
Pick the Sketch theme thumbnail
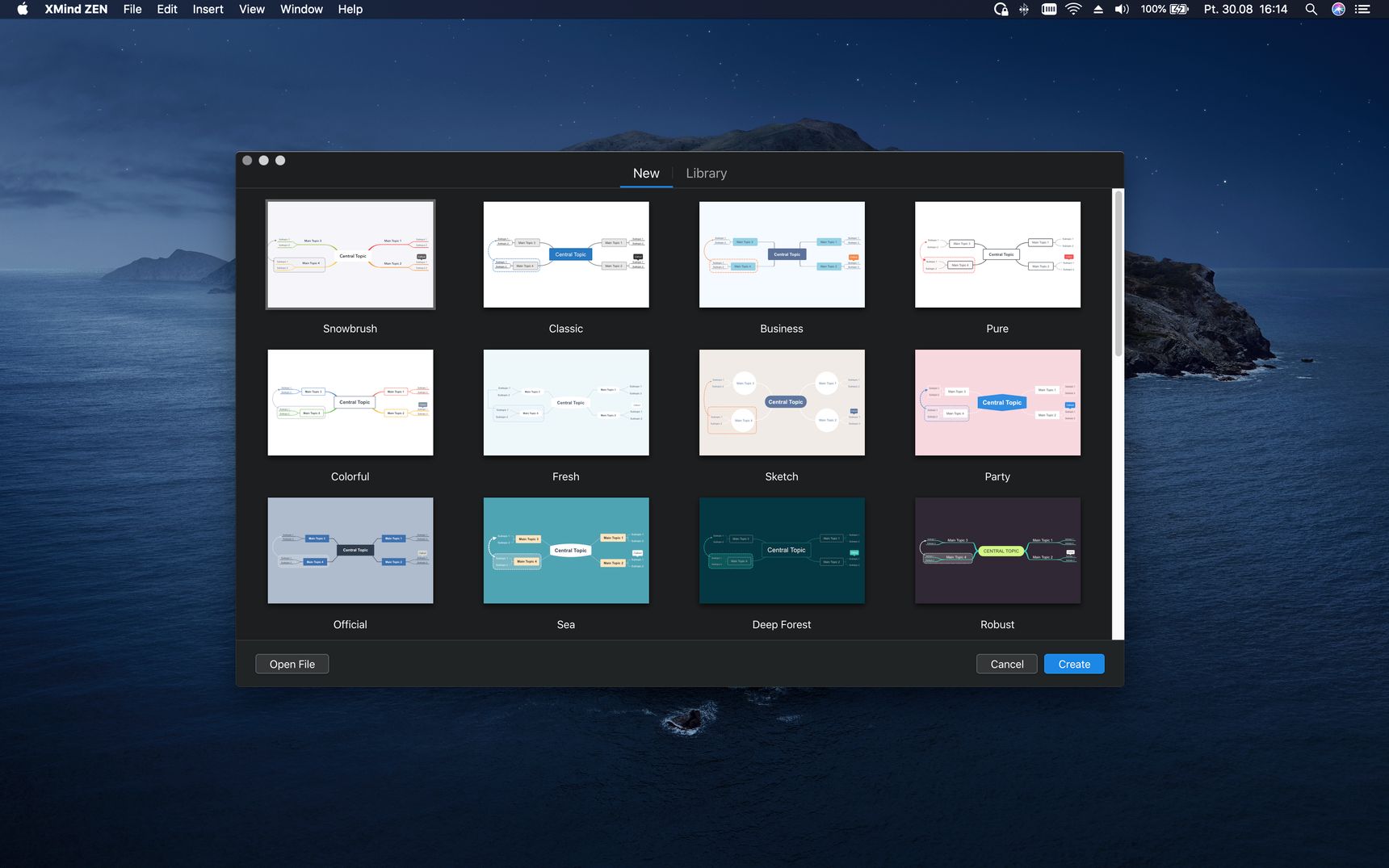782,402
